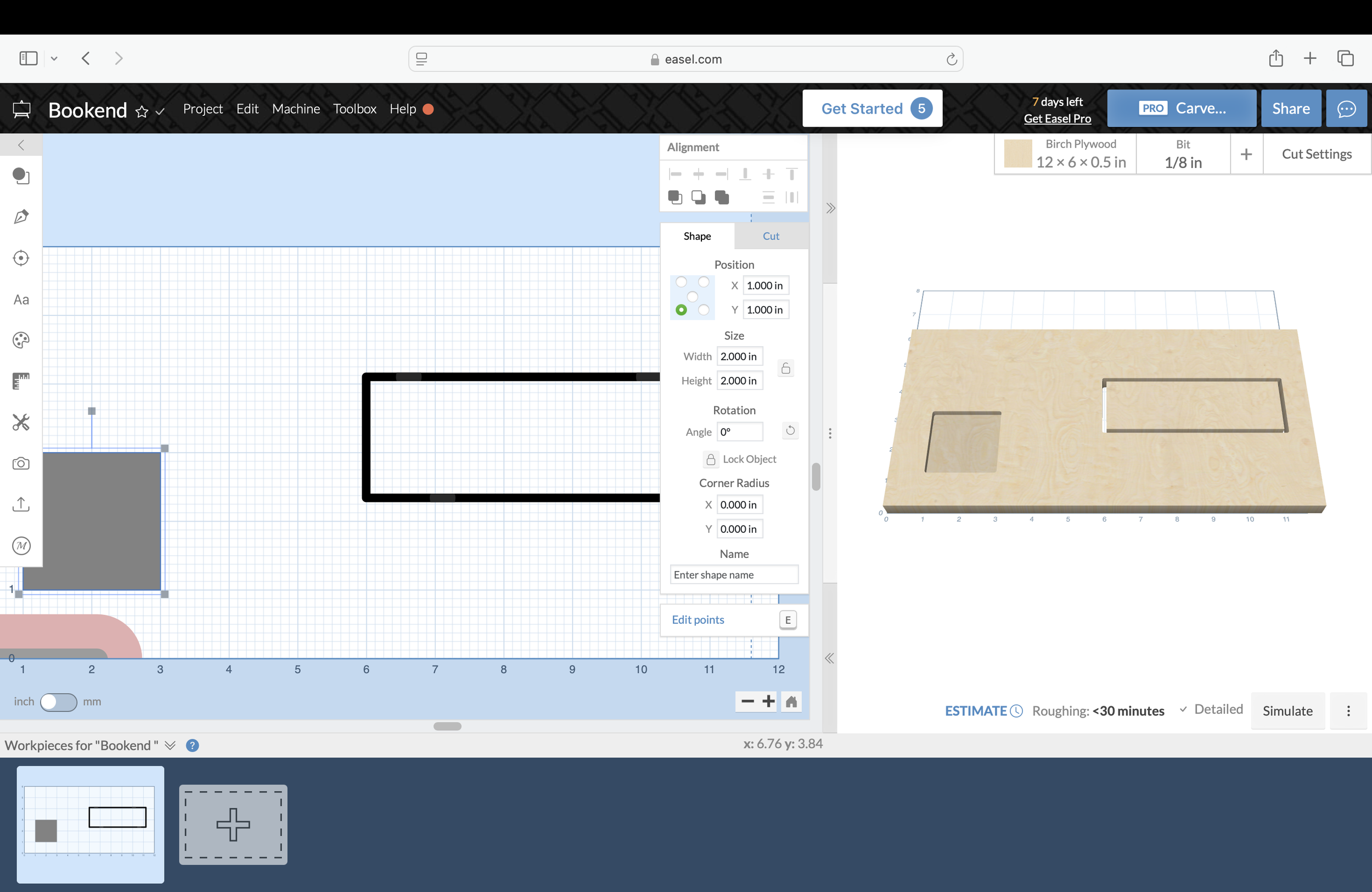Click the Simulate button
Image resolution: width=1372 pixels, height=892 pixels.
pos(1287,710)
